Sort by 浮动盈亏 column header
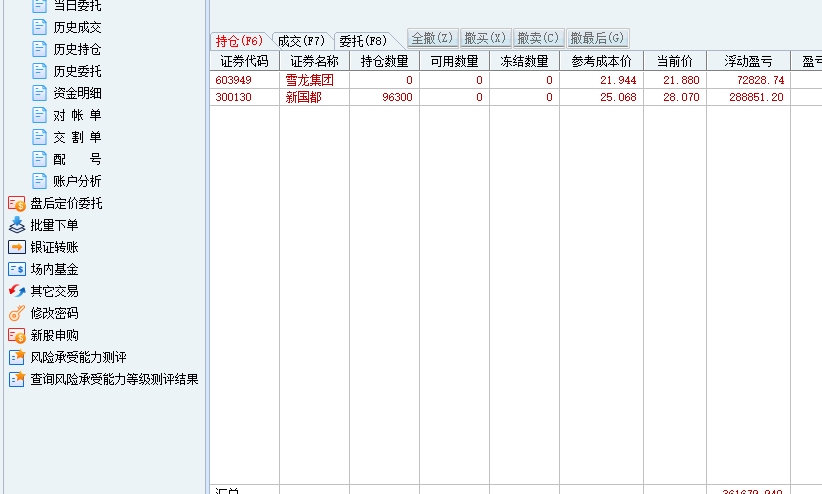Viewport: 822px width, 494px height. (748, 61)
